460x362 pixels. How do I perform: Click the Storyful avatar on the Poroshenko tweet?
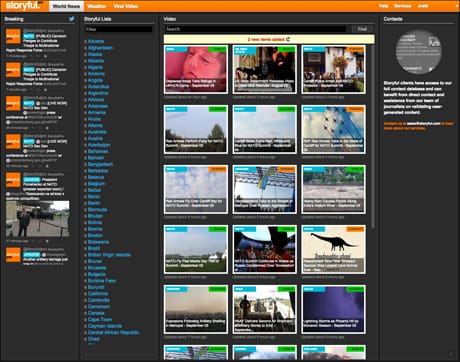tap(13, 180)
